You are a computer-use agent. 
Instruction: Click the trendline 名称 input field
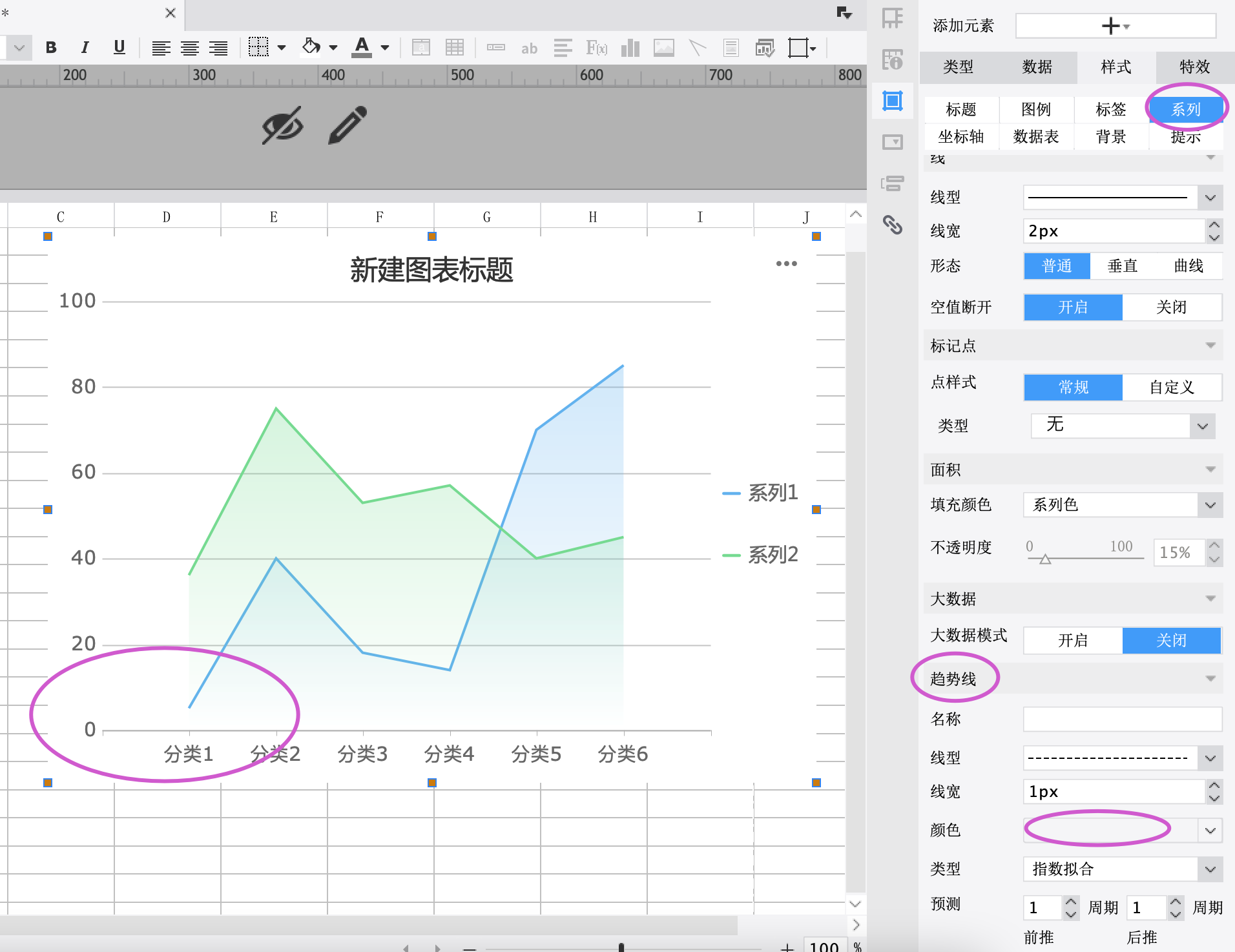pyautogui.click(x=1123, y=719)
